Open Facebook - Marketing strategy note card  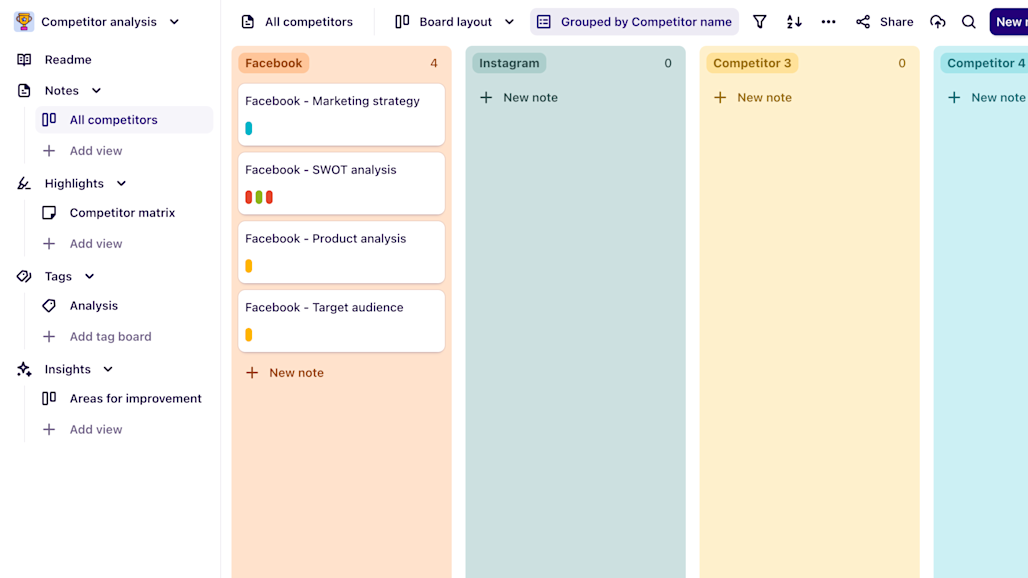[x=342, y=115]
